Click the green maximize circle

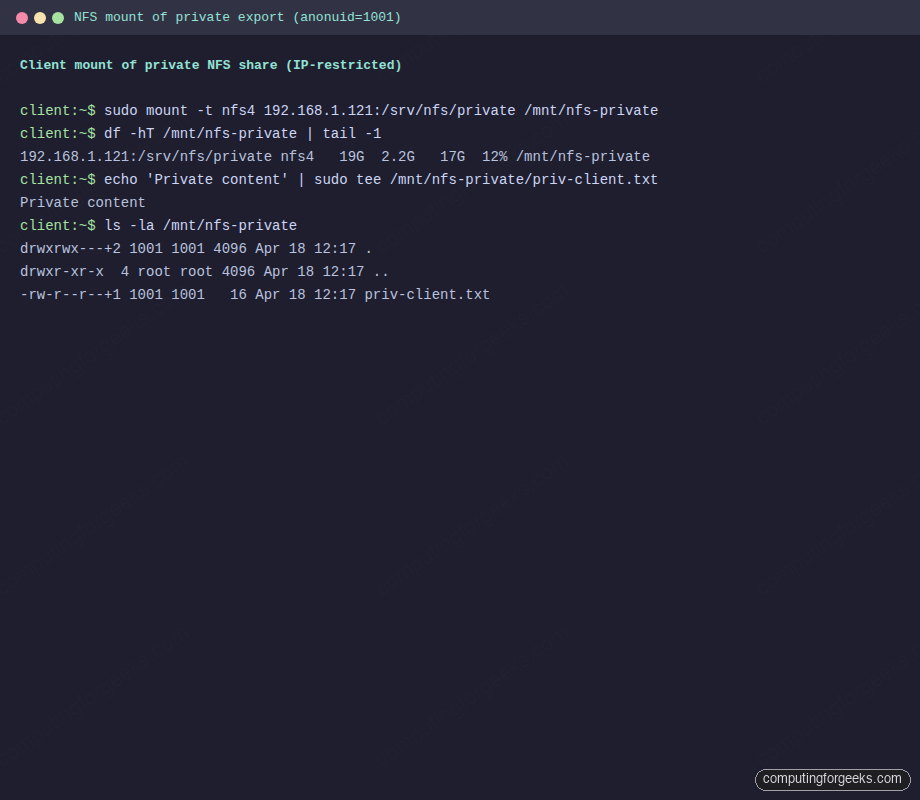tap(58, 17)
